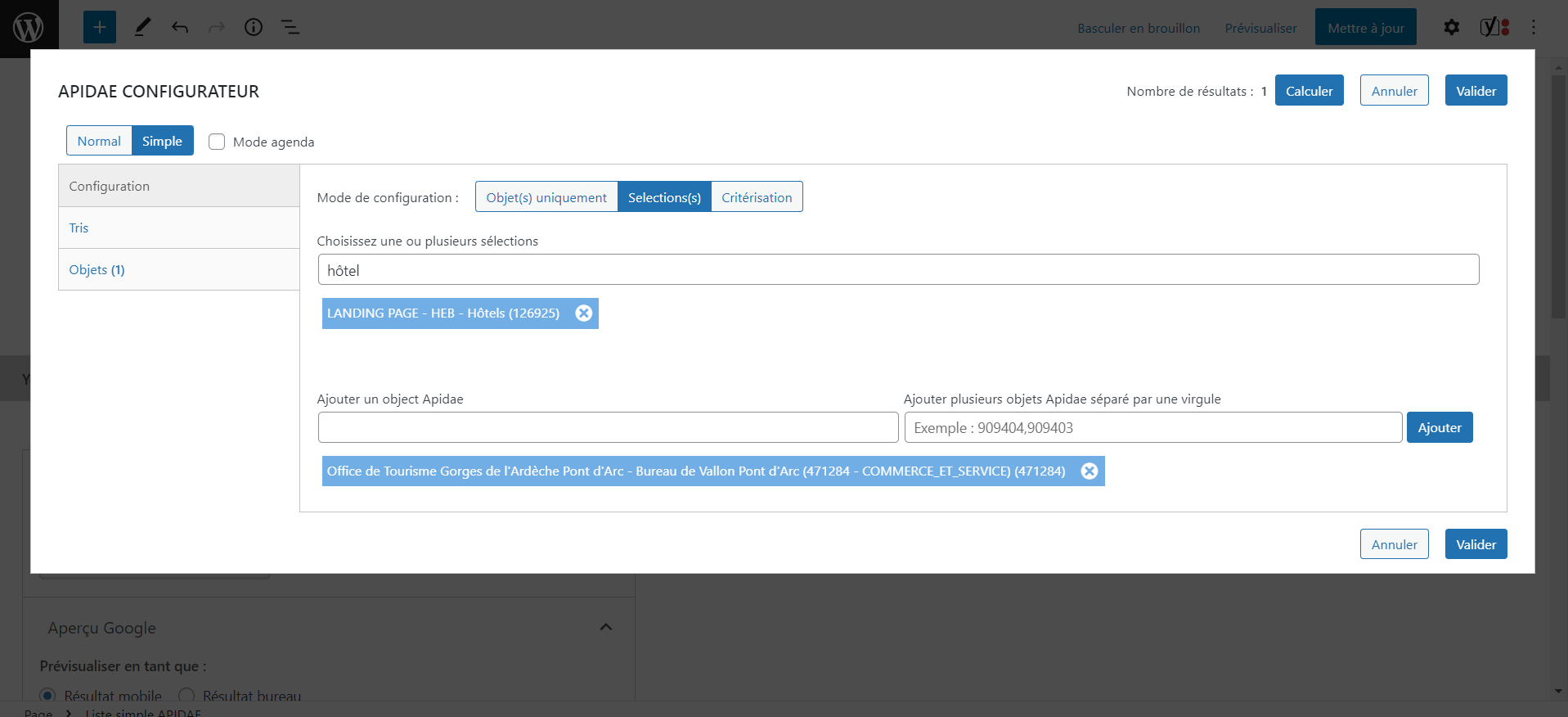Viewport: 1568px width, 717px height.
Task: Open the Configuration side tab
Action: click(x=179, y=186)
